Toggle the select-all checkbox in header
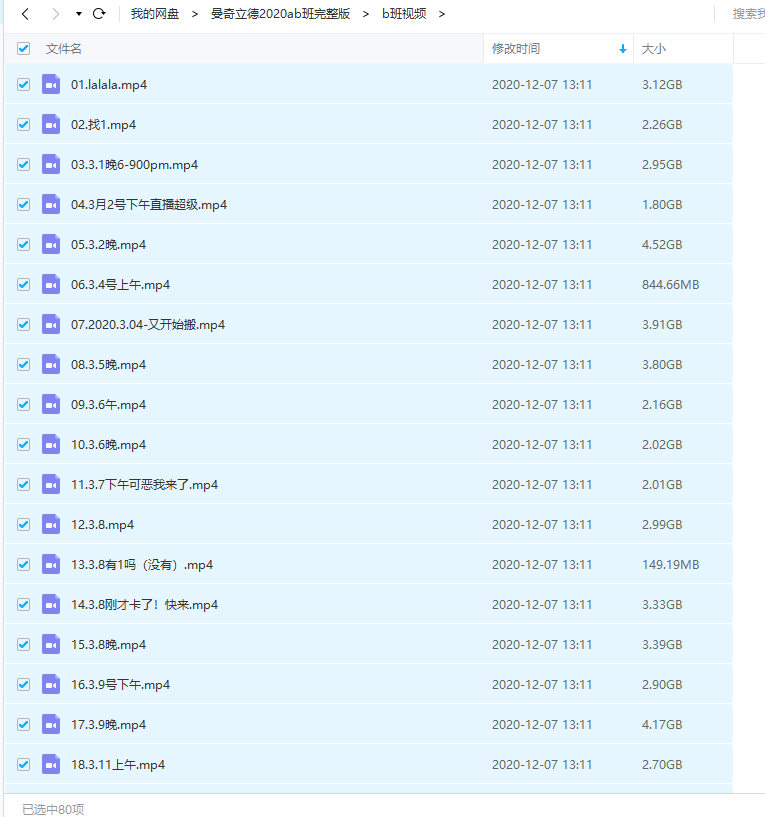Screen dimensions: 765x817 point(23,48)
